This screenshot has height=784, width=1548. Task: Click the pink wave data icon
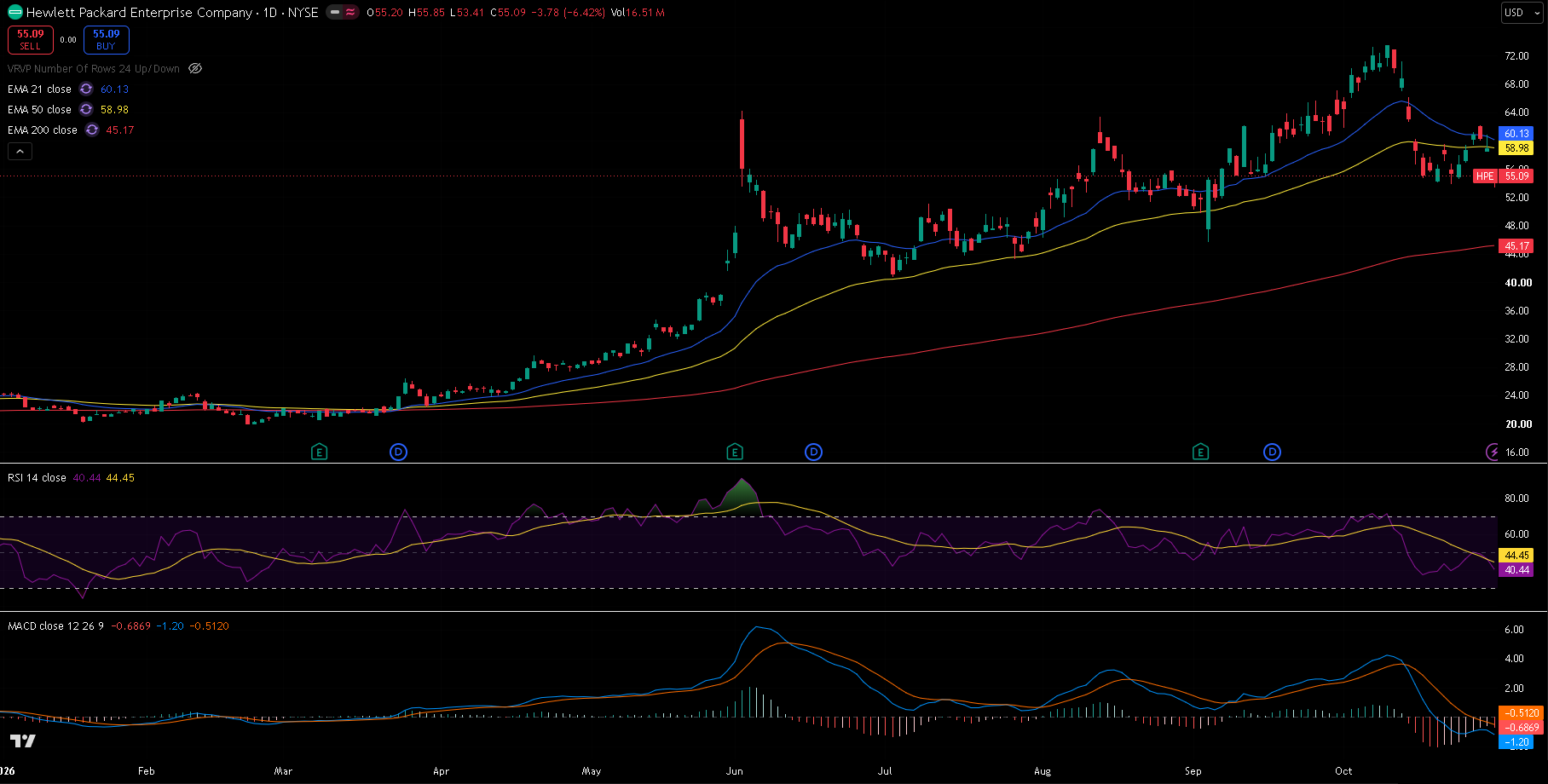tap(350, 13)
